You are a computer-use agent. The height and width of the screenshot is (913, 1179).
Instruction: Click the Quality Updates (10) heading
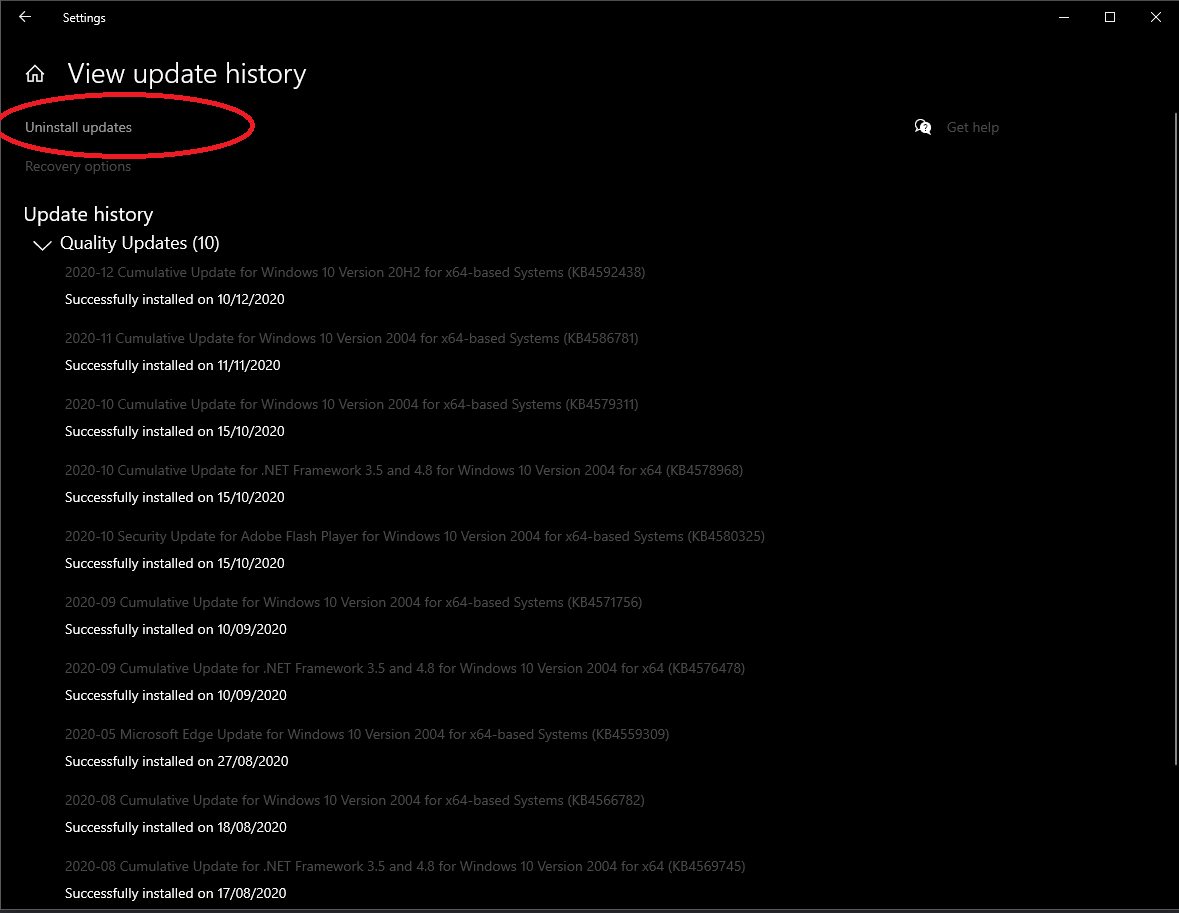point(139,243)
